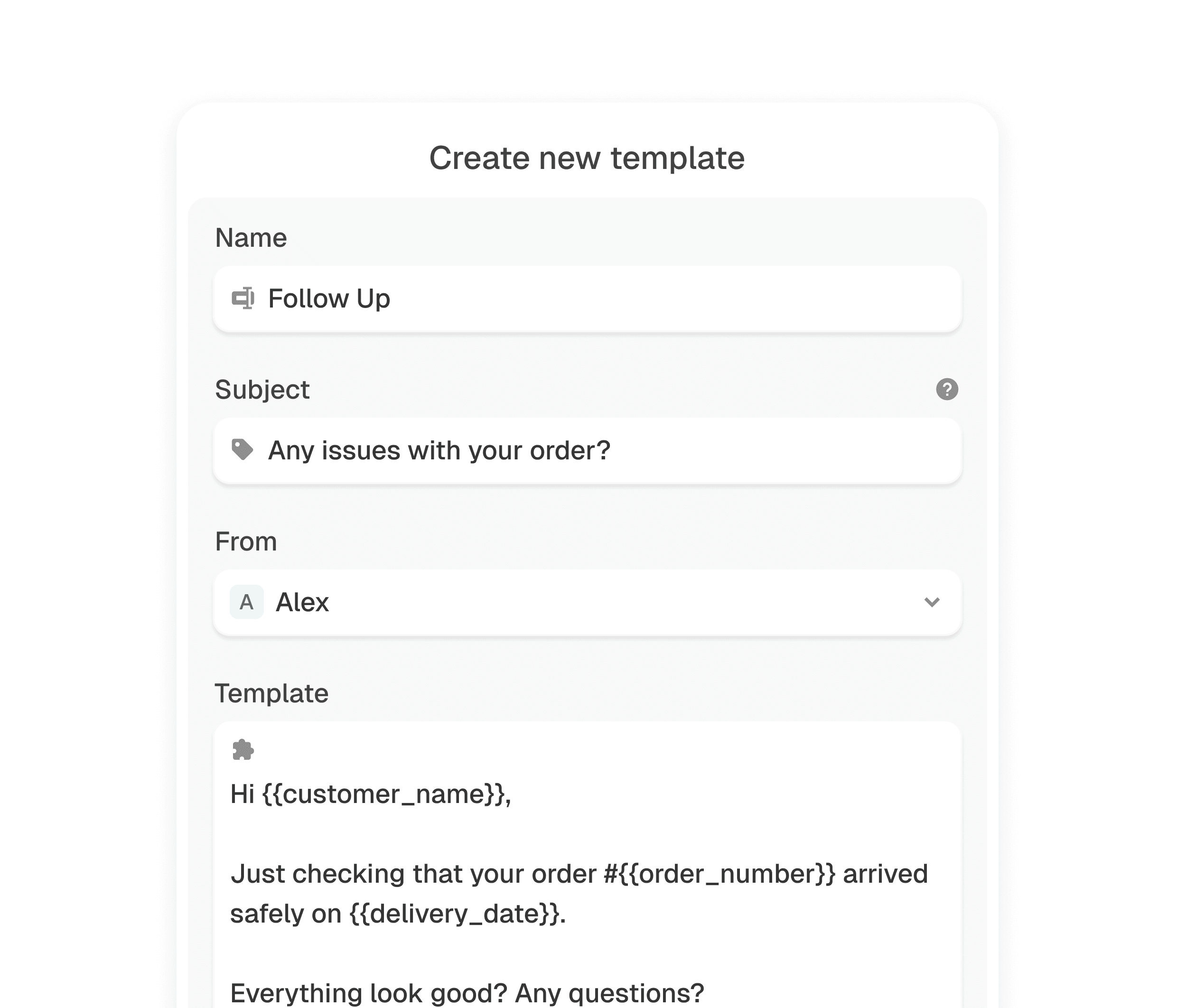Image resolution: width=1177 pixels, height=1008 pixels.
Task: Click the Template field label
Action: tap(271, 693)
